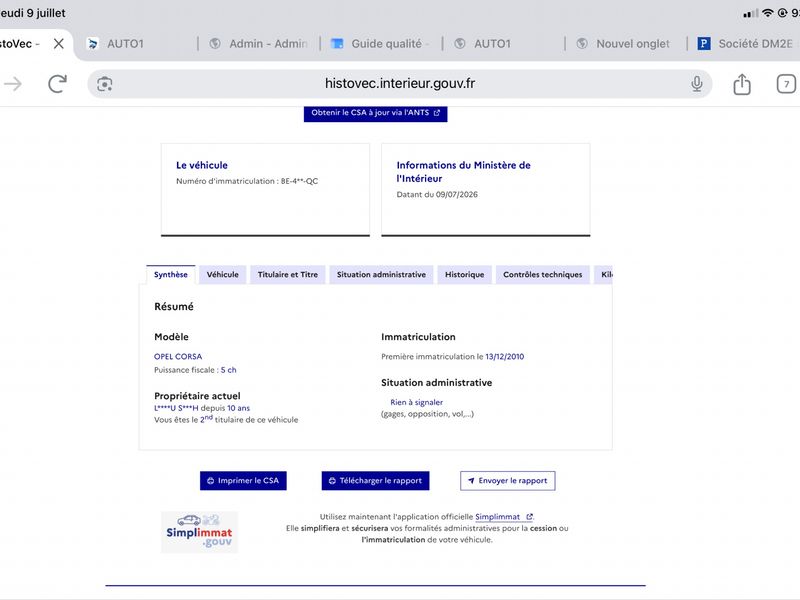Click the external link icon after Simplimmat
This screenshot has height=600, width=800.
click(x=530, y=517)
